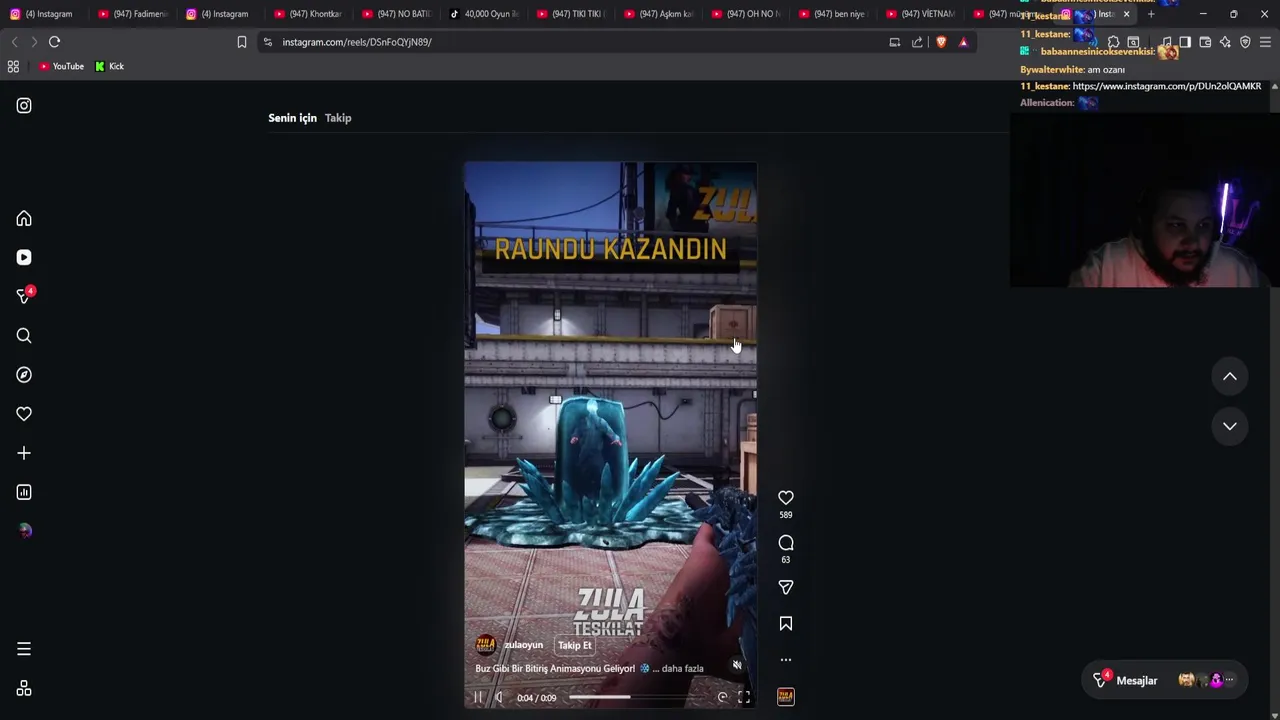Open Notifications heart icon in sidebar
1280x720 pixels.
click(x=24, y=414)
